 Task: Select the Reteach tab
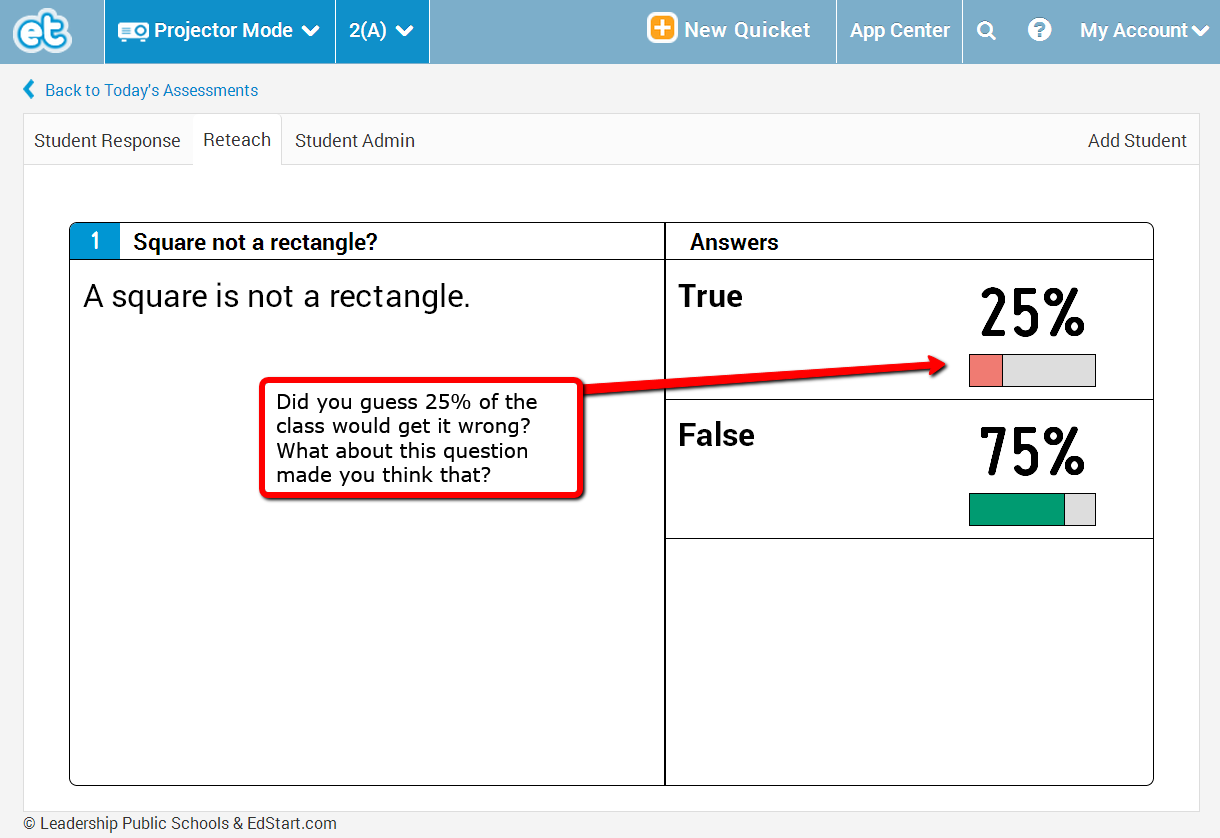click(x=237, y=140)
